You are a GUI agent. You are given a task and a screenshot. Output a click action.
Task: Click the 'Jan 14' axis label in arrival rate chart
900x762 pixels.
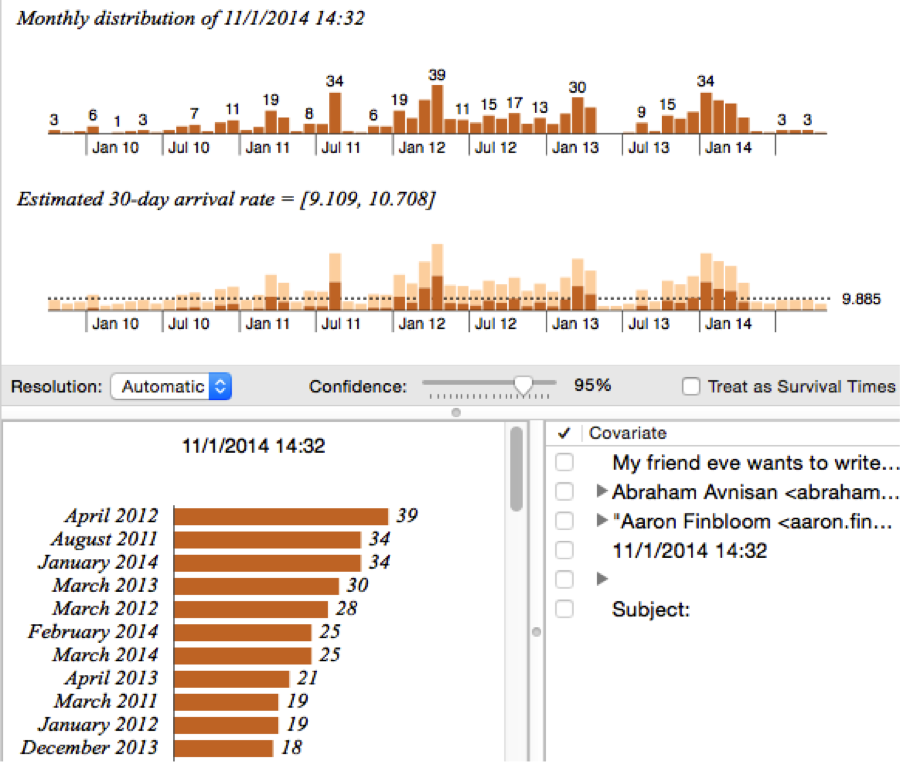728,324
